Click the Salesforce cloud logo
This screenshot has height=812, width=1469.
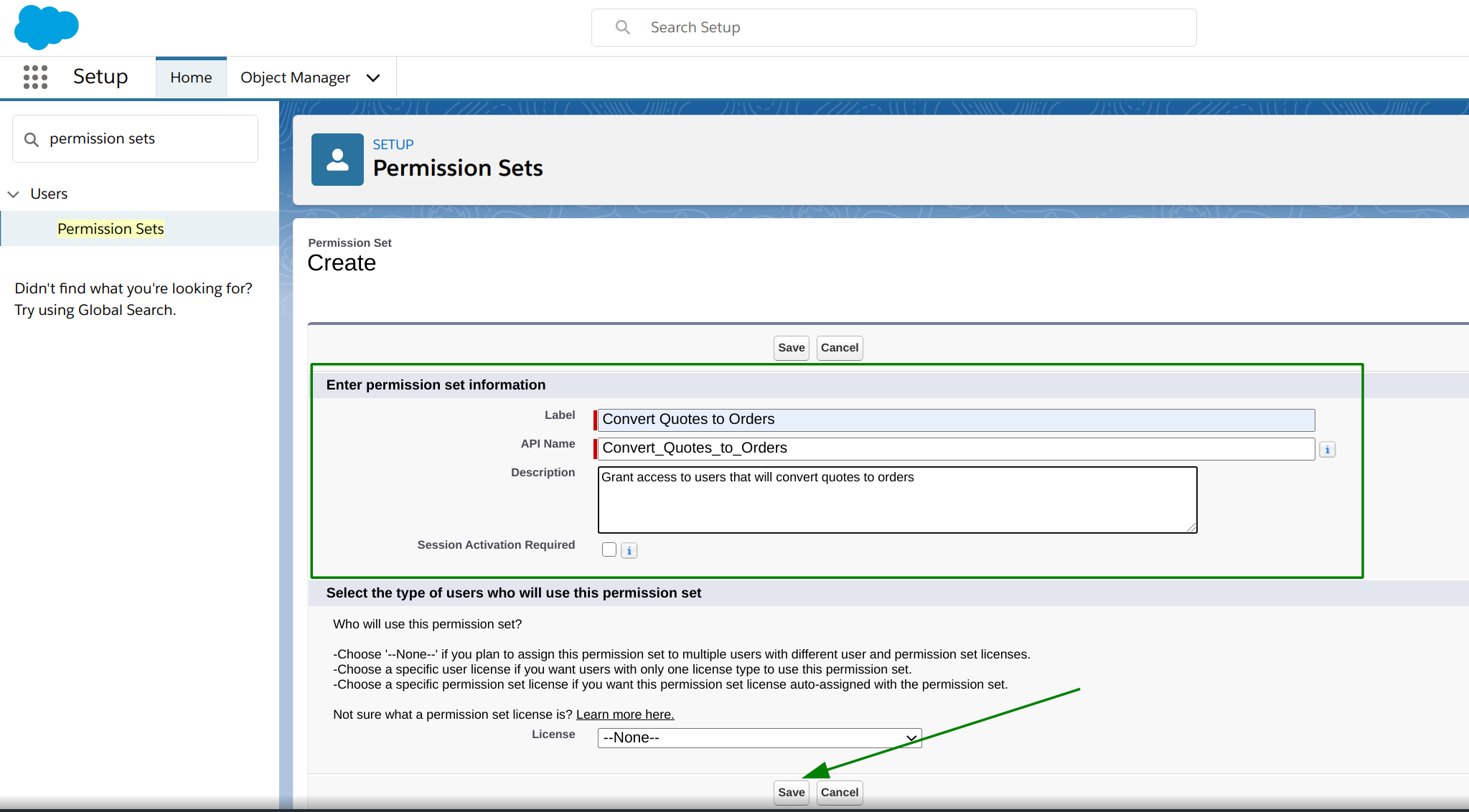46,27
